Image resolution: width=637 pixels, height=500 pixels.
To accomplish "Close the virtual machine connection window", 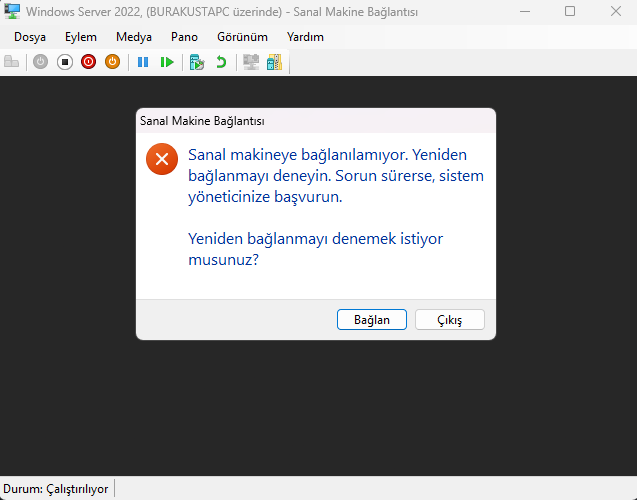I will click(x=616, y=11).
